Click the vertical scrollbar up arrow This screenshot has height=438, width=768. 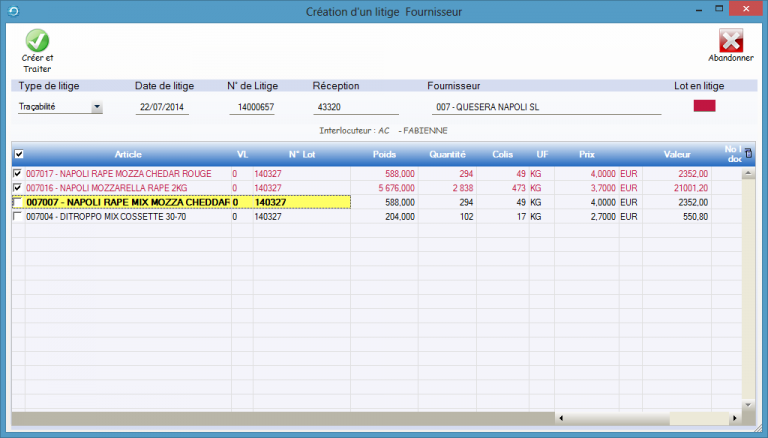tap(749, 173)
